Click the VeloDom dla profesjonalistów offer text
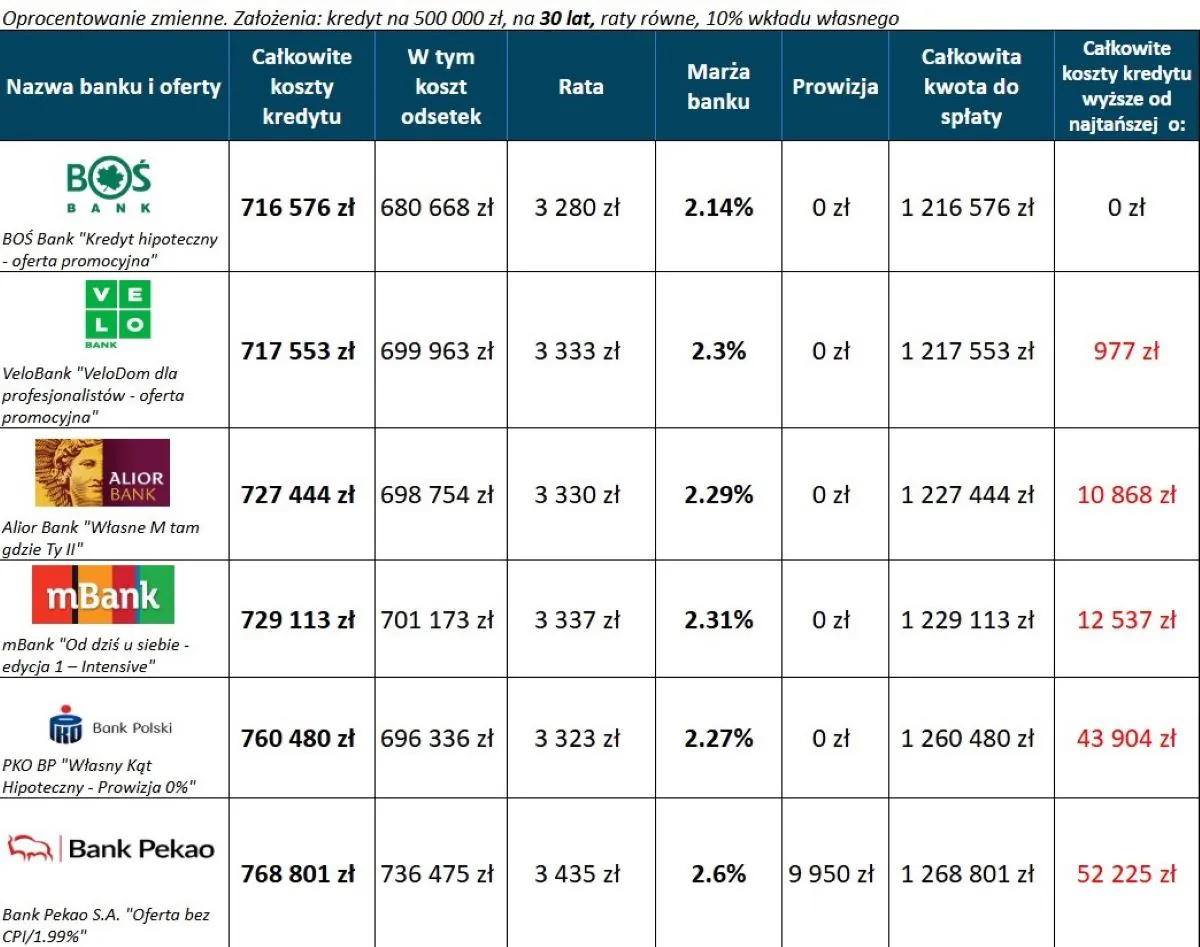Image resolution: width=1200 pixels, height=947 pixels. 93,394
